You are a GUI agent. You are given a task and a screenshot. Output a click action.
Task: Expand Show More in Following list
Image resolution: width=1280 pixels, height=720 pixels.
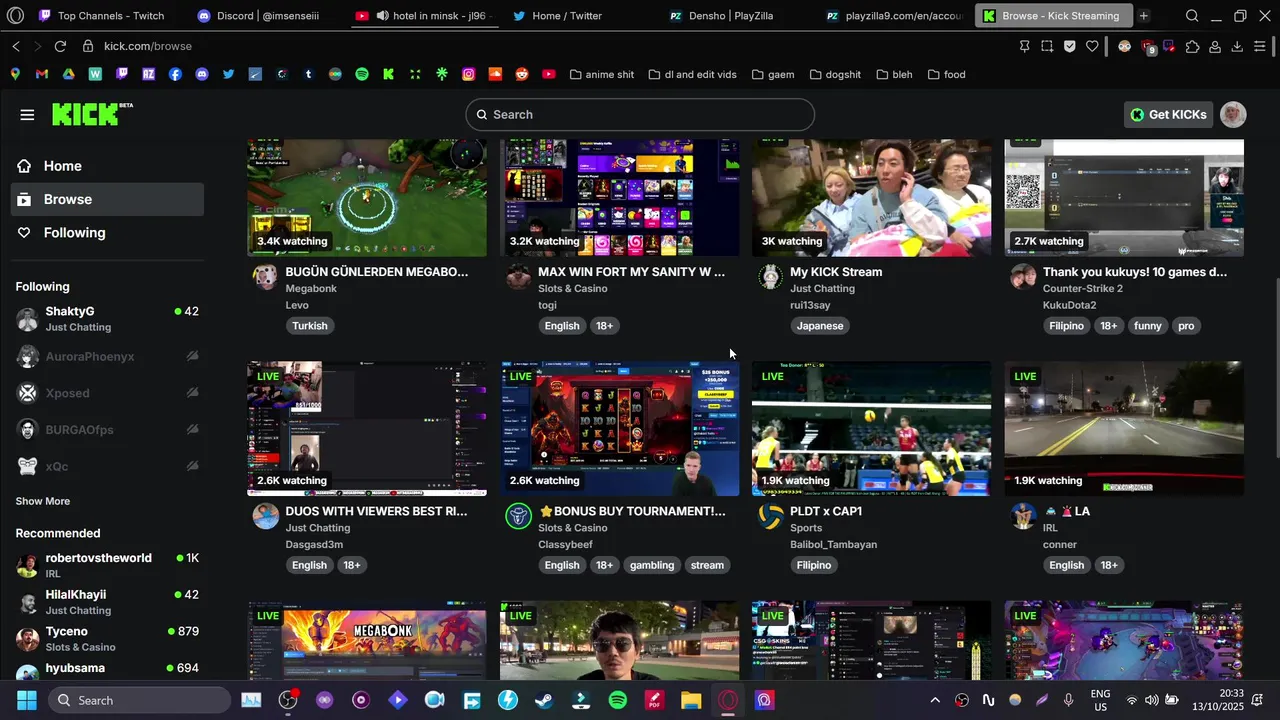click(43, 501)
